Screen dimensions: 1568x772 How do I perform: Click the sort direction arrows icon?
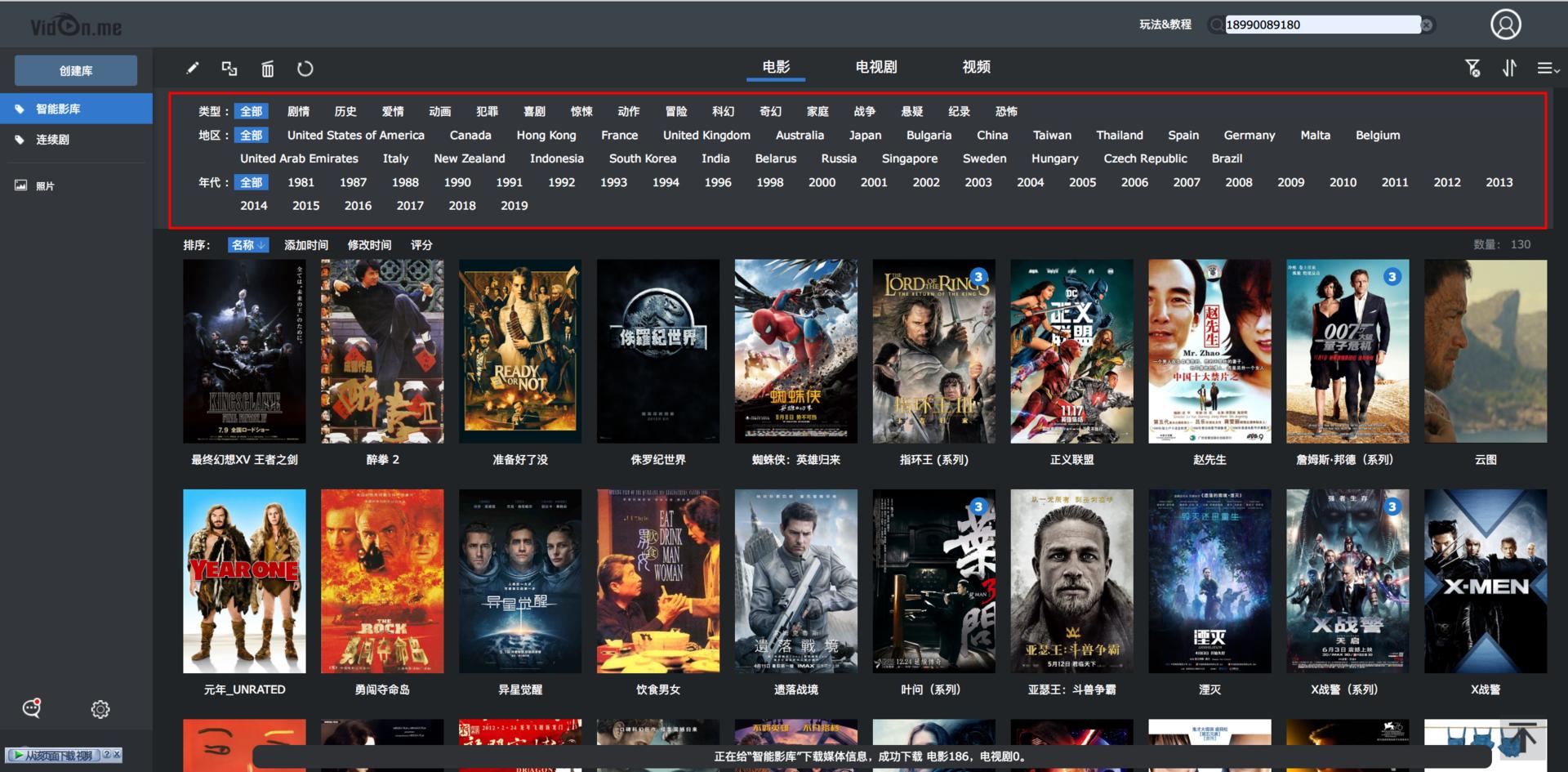click(x=1510, y=69)
